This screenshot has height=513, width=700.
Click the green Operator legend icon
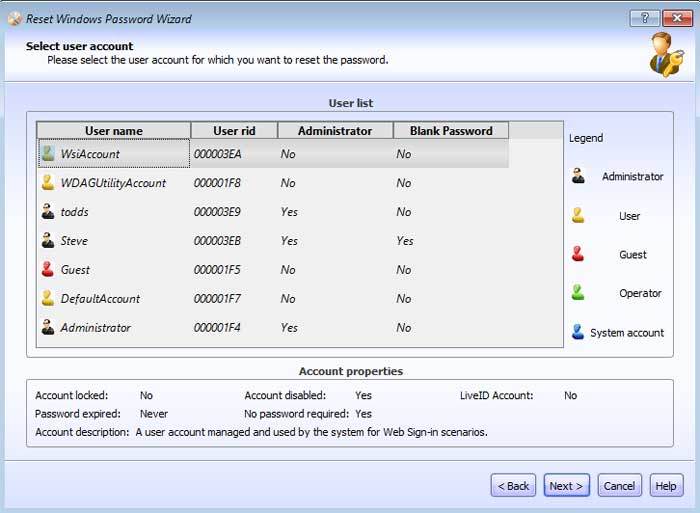pos(578,293)
